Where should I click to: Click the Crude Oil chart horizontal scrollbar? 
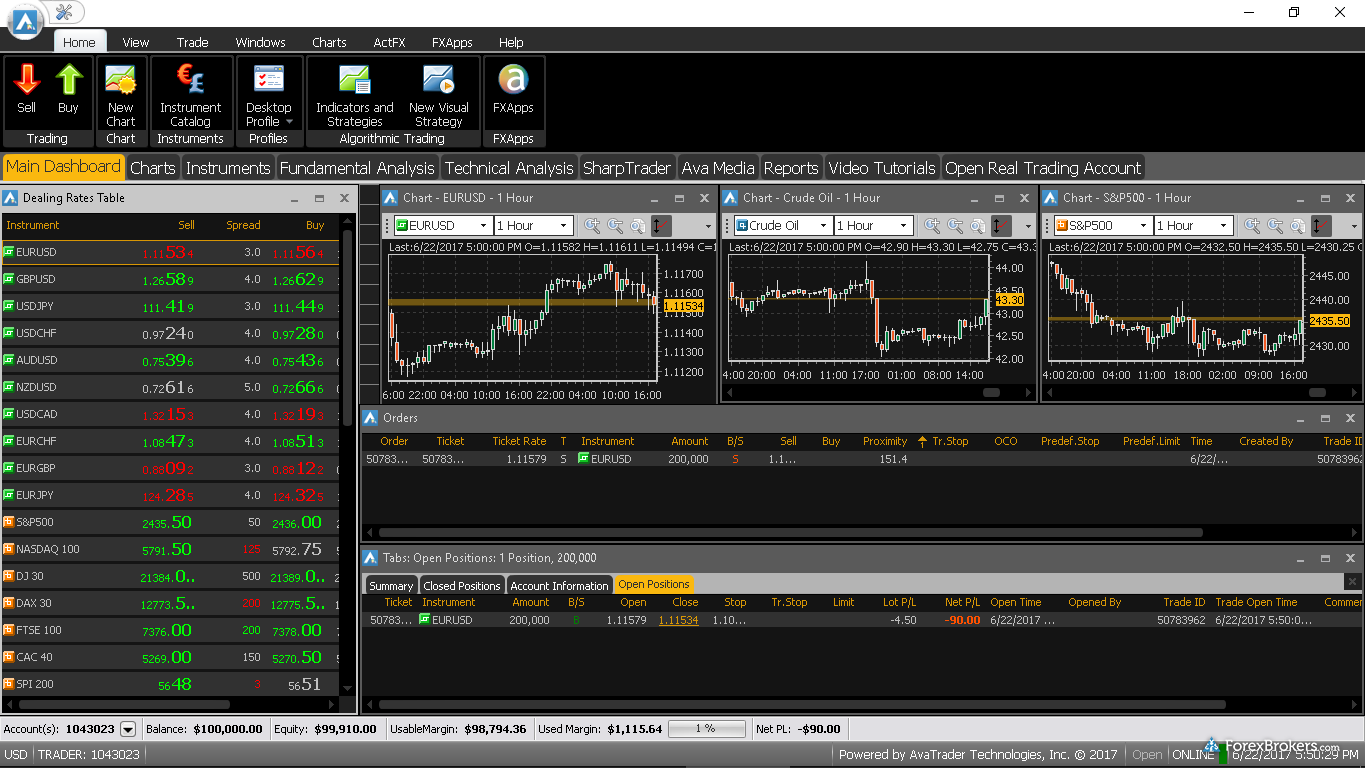point(991,393)
